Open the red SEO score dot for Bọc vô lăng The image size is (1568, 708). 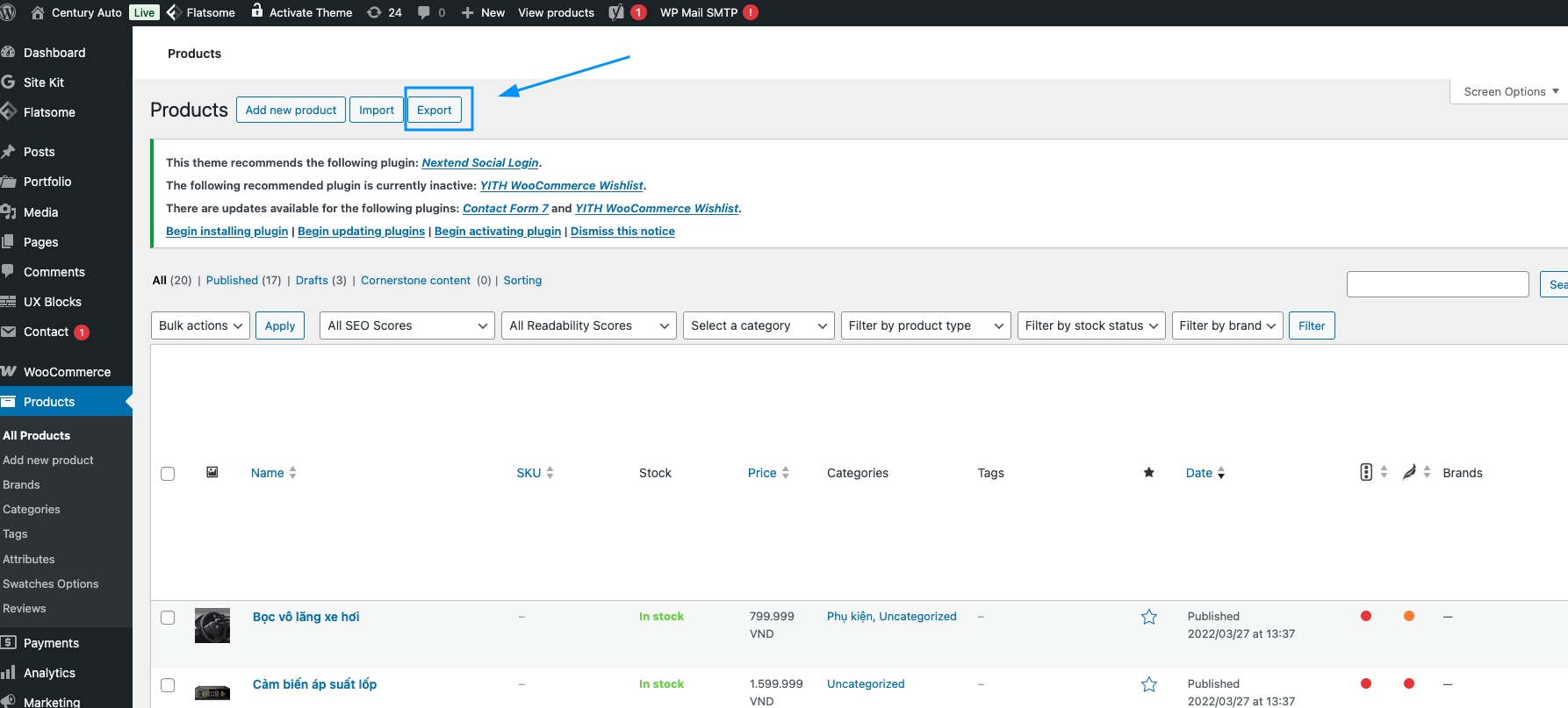[x=1366, y=616]
